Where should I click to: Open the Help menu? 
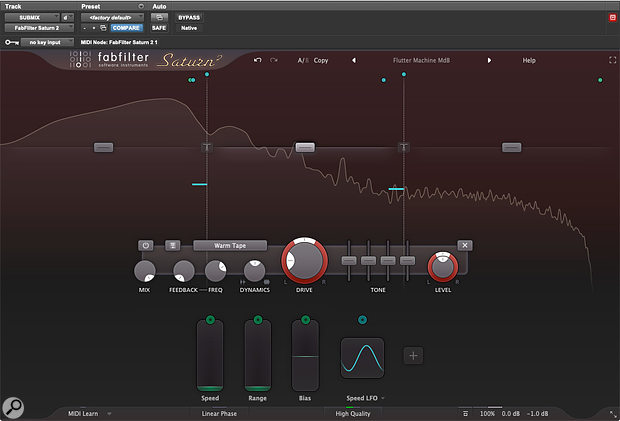(529, 60)
